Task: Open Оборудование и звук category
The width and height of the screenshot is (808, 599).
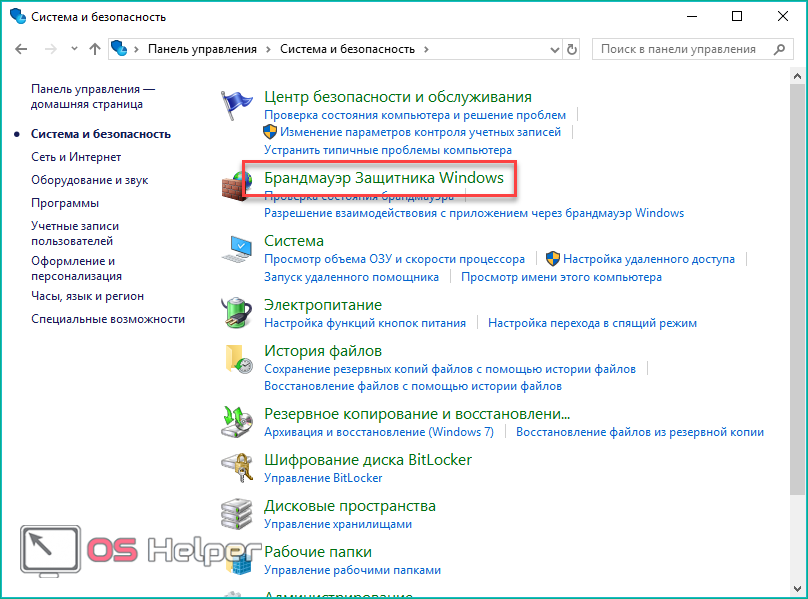Action: 89,180
